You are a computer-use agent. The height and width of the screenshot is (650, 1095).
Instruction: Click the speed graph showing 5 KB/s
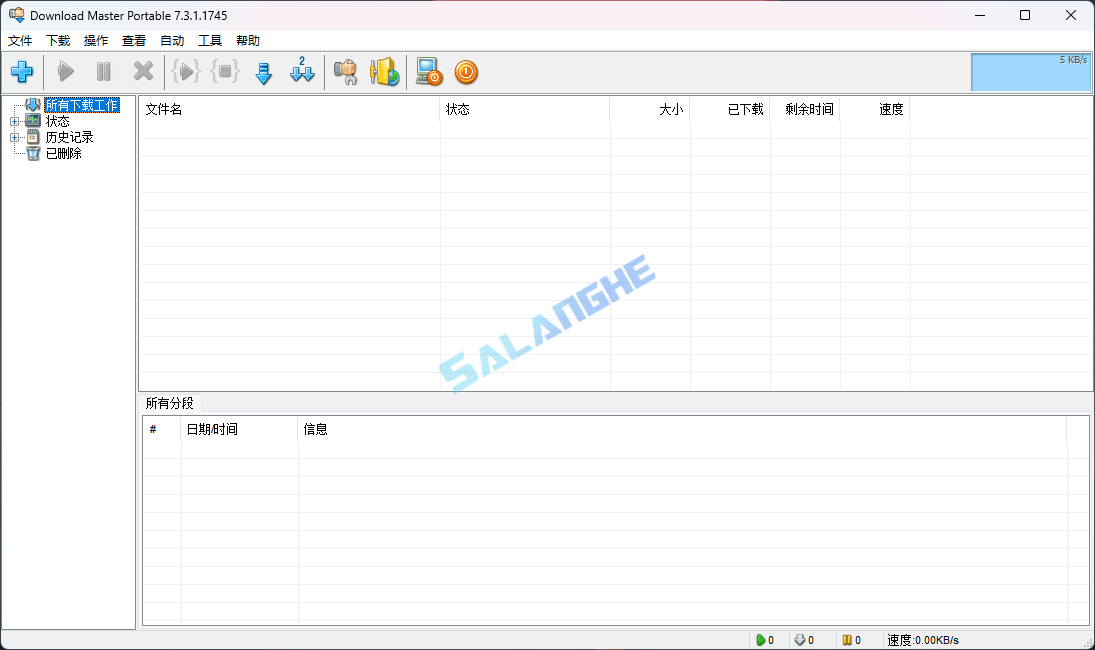[1030, 71]
